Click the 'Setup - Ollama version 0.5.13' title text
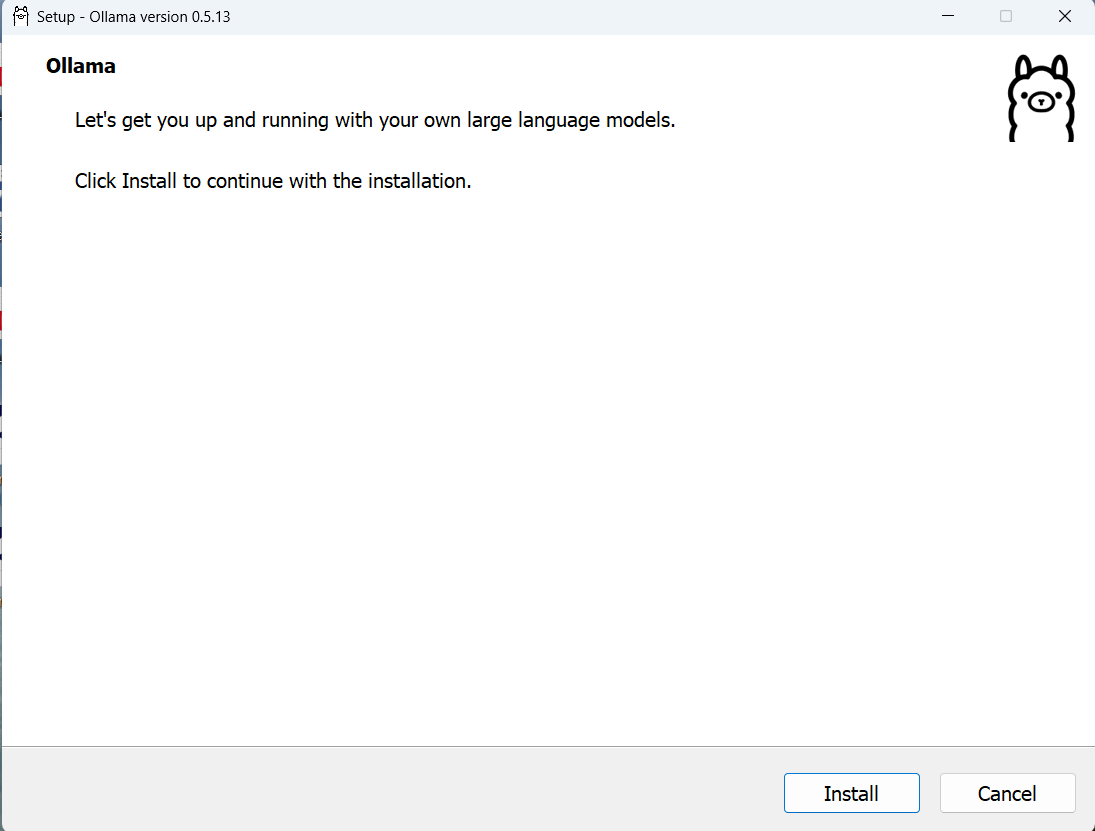 (132, 16)
